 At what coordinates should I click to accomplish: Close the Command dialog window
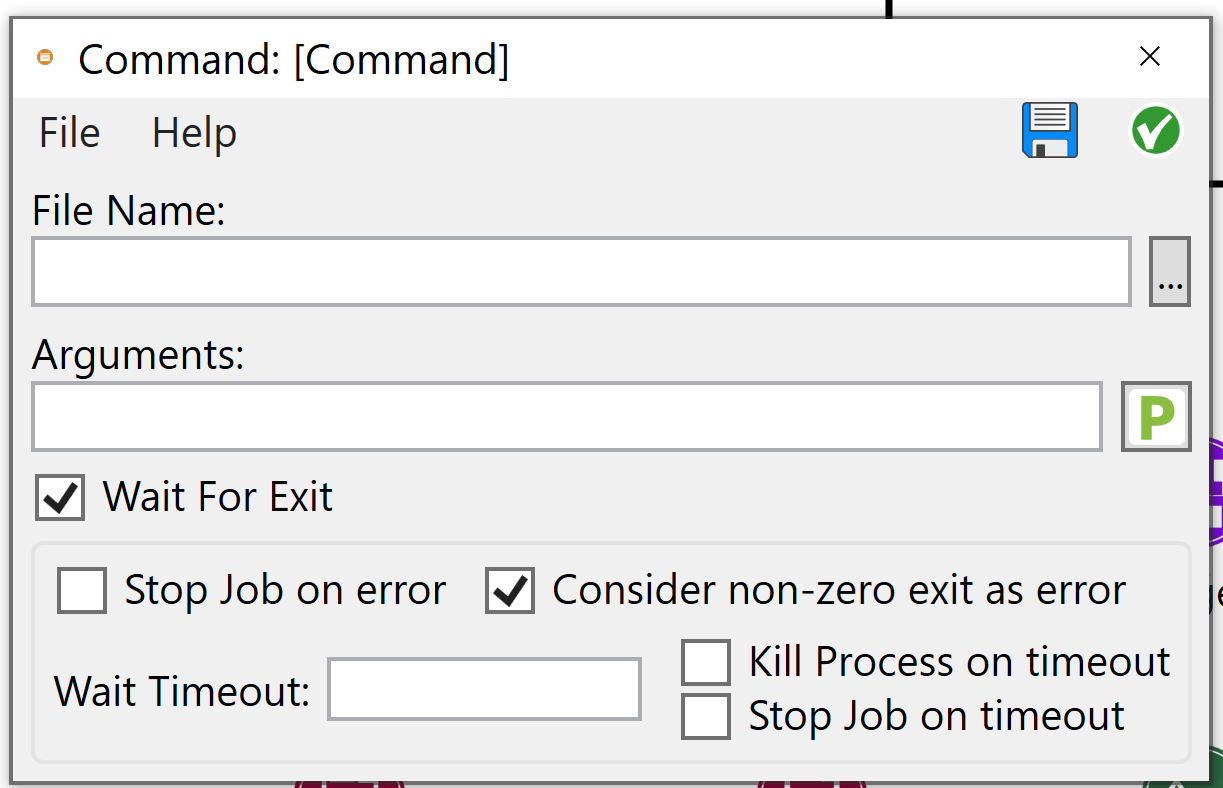tap(1150, 57)
